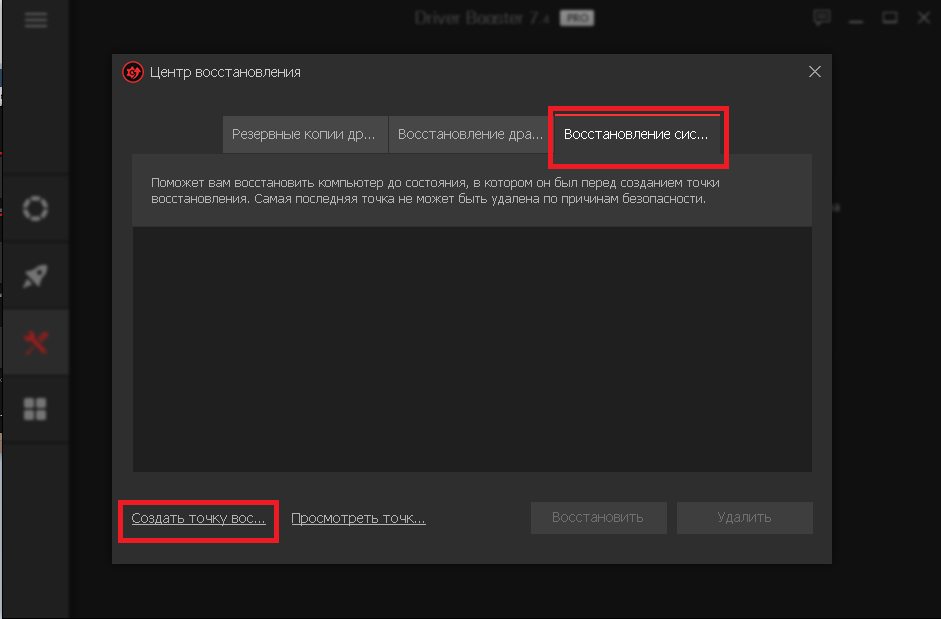Click the empty restore points list area
Screen dimensions: 941x619
[x=472, y=348]
